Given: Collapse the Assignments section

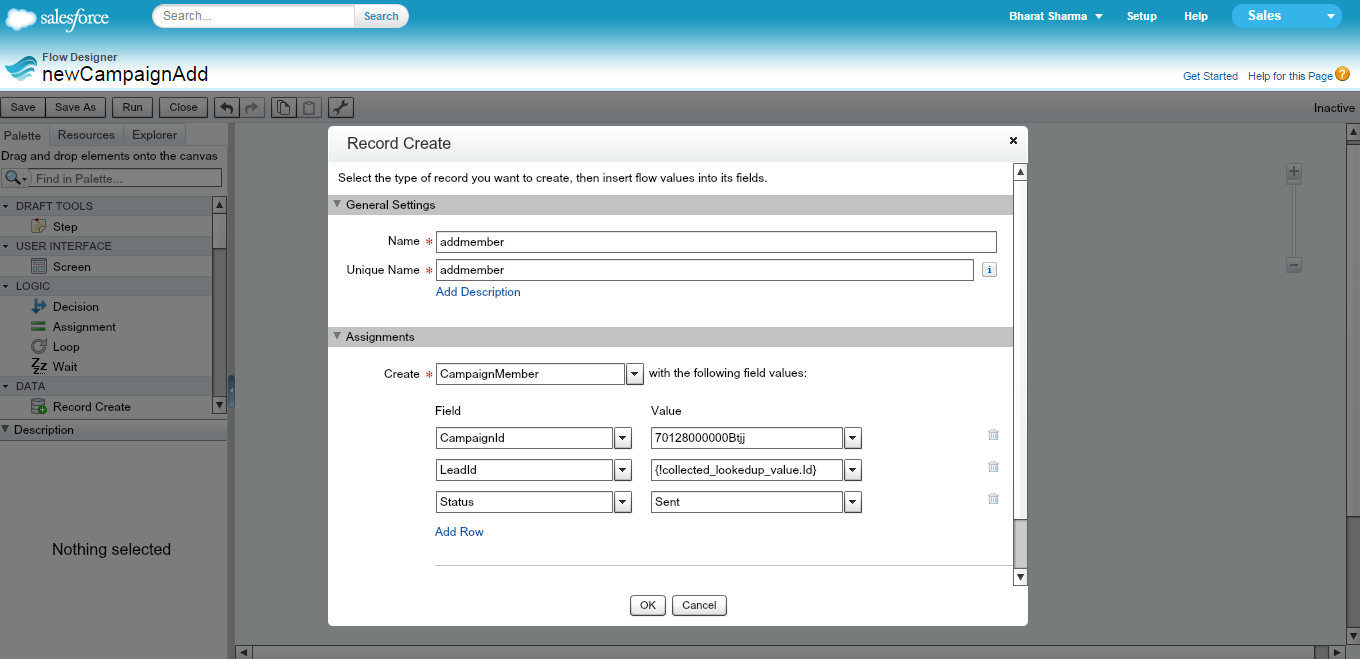Looking at the screenshot, I should (338, 336).
